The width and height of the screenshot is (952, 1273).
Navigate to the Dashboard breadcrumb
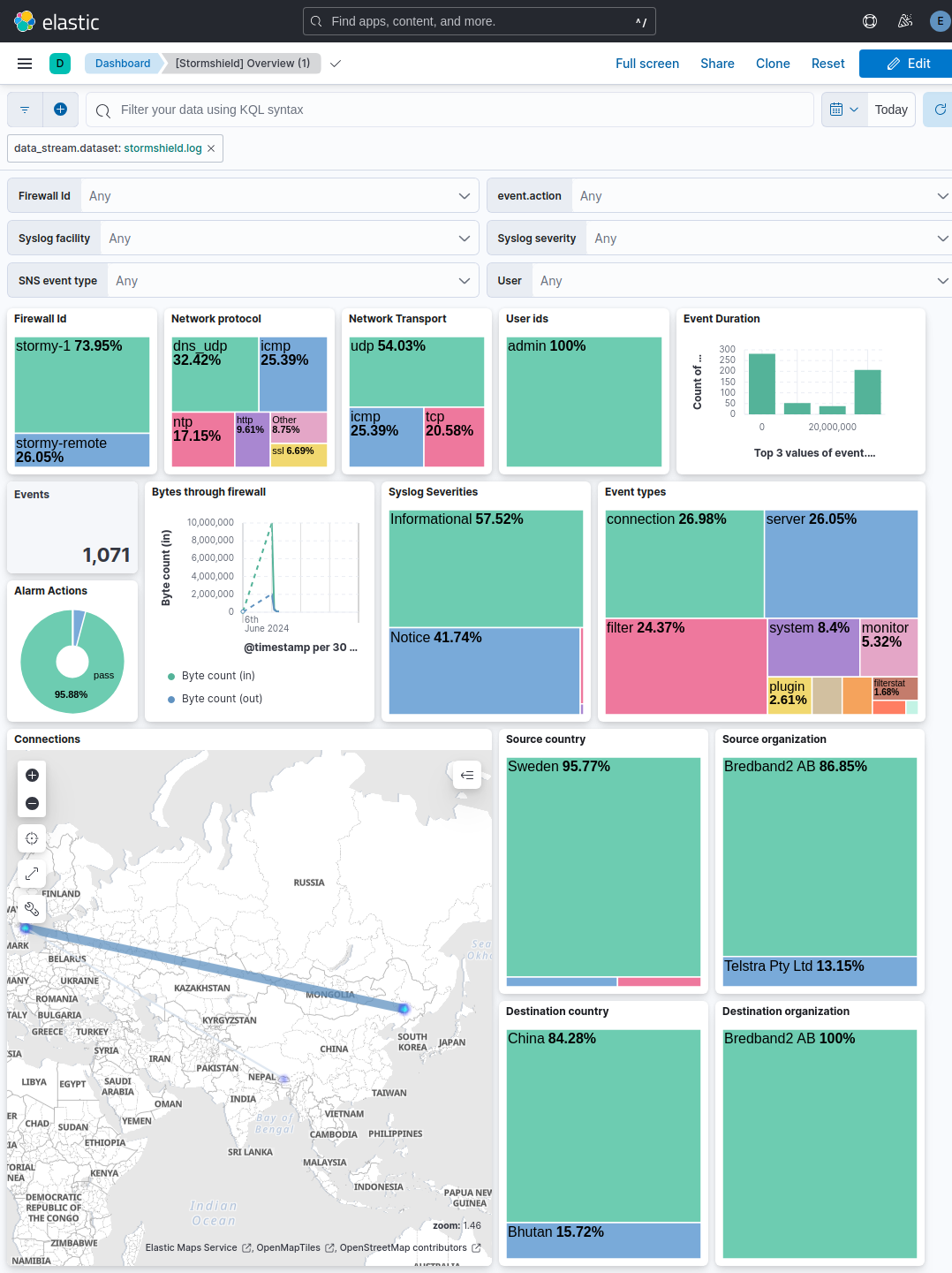[123, 63]
